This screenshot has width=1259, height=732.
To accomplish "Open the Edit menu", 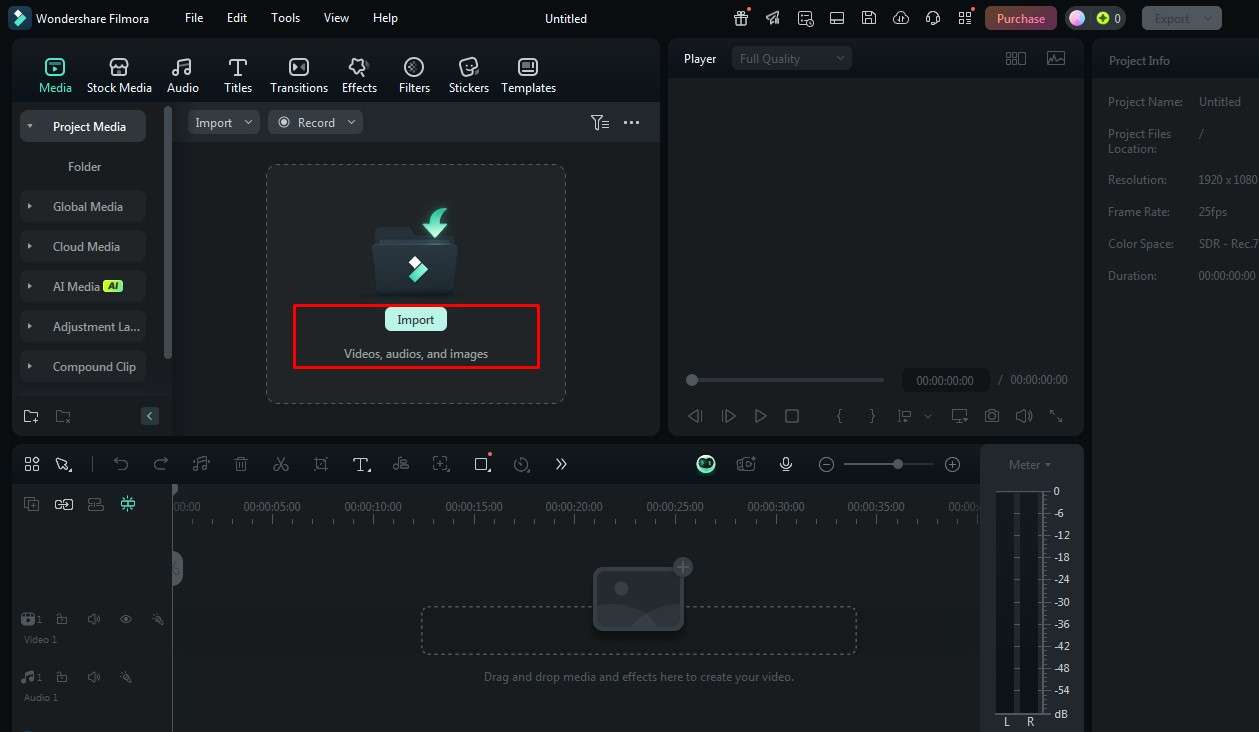I will tap(237, 18).
